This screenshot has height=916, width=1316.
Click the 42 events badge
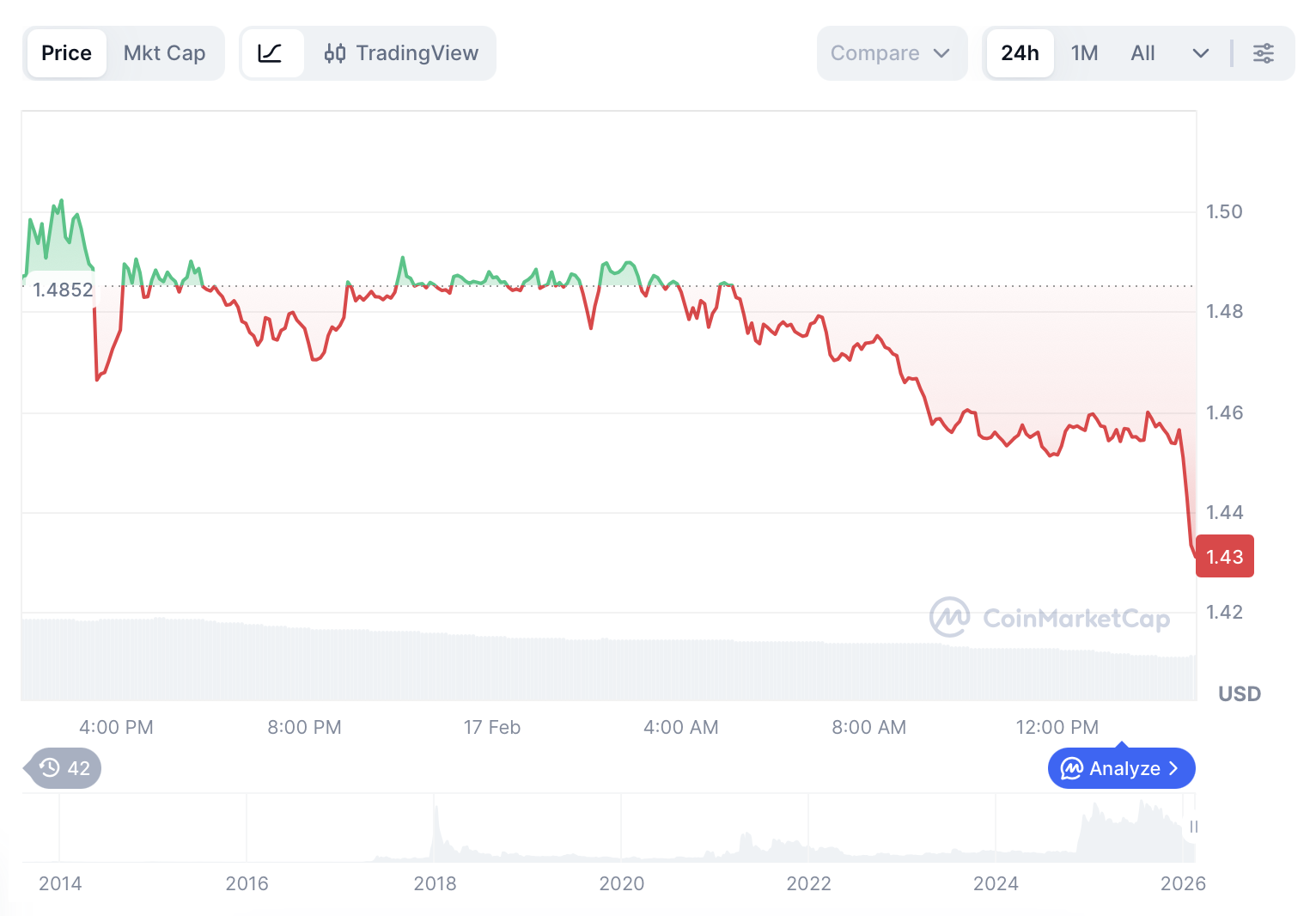coord(65,768)
